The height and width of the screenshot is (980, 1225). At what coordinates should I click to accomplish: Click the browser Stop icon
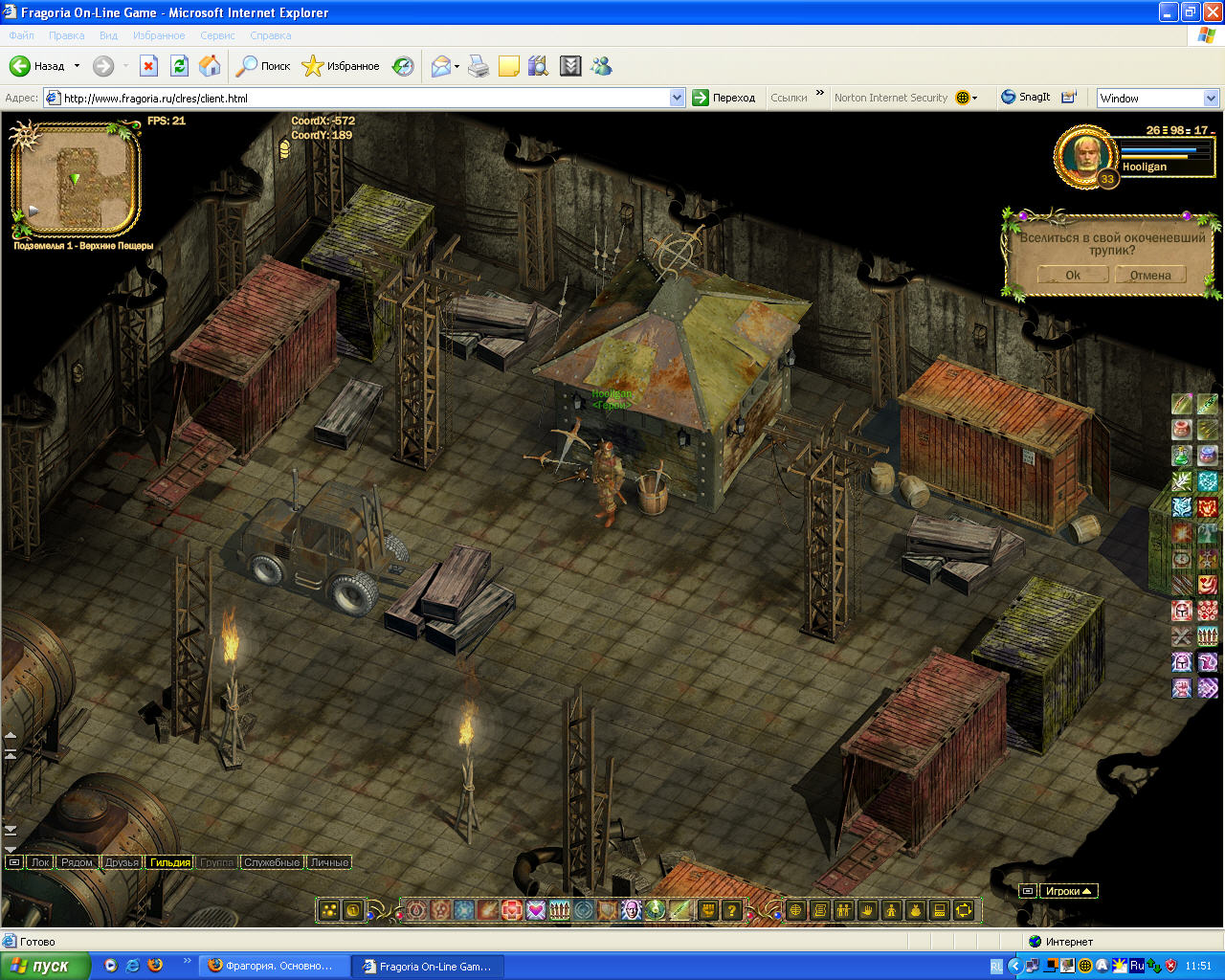[x=148, y=66]
